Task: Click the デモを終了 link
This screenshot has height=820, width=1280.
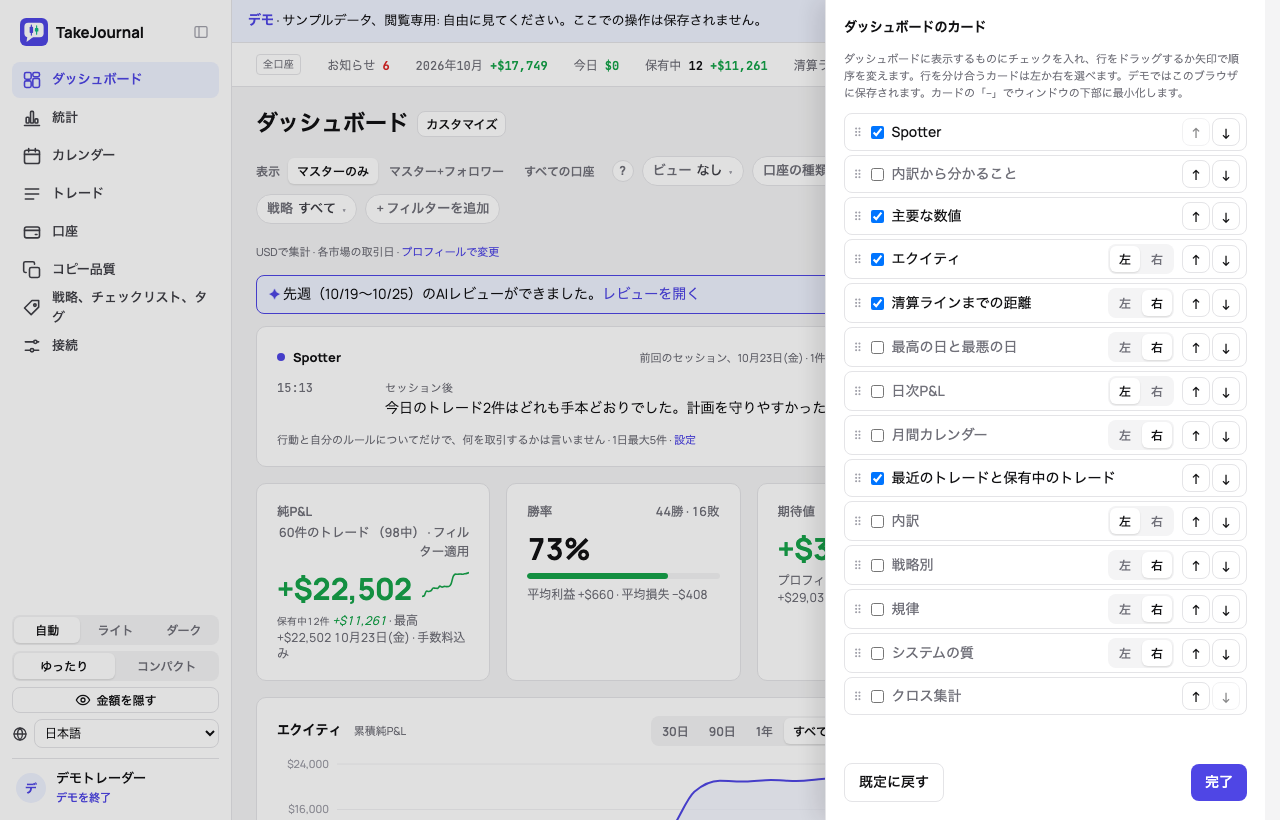Action: coord(83,798)
